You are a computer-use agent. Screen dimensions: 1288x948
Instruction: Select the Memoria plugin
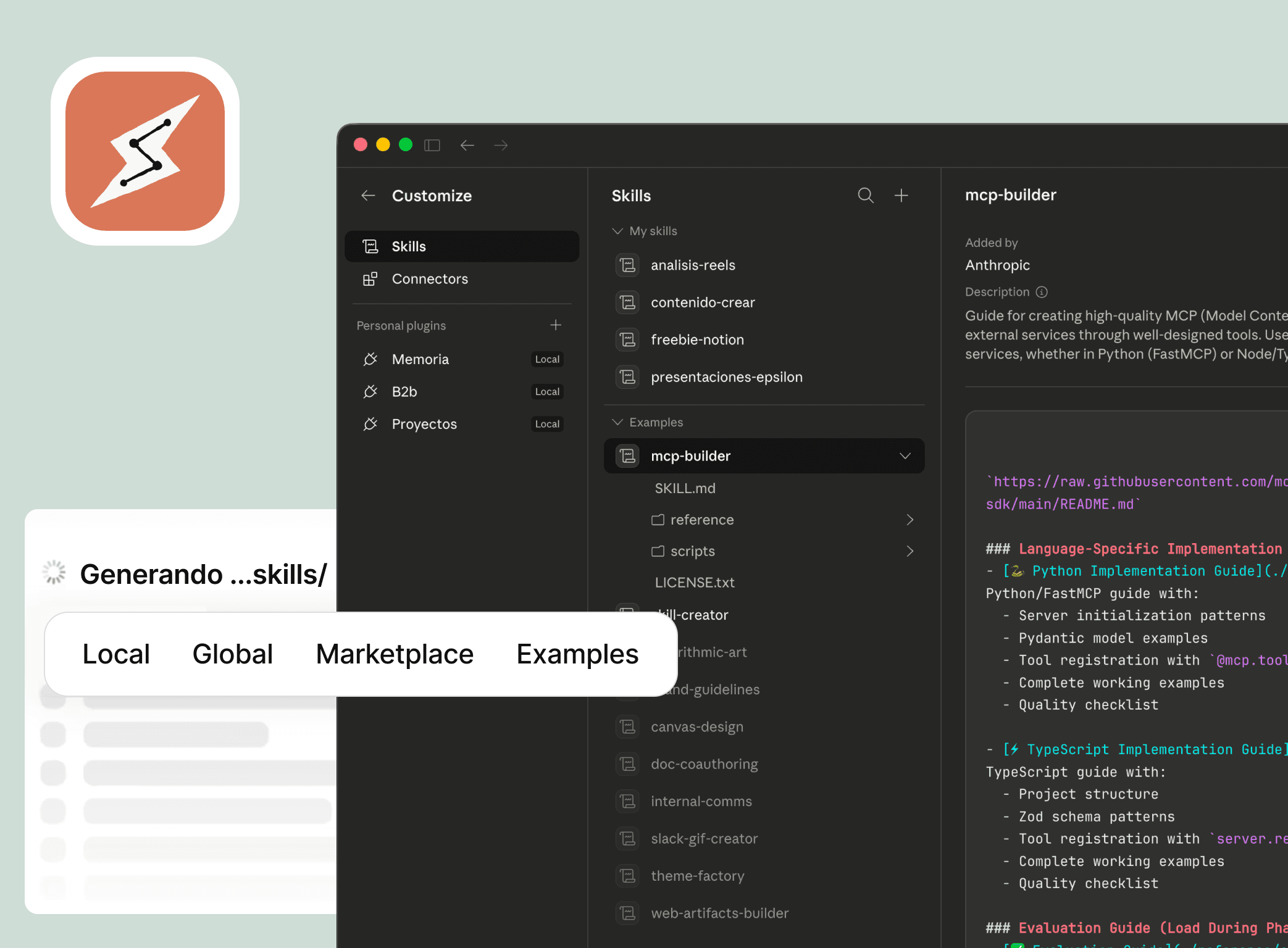(x=420, y=359)
